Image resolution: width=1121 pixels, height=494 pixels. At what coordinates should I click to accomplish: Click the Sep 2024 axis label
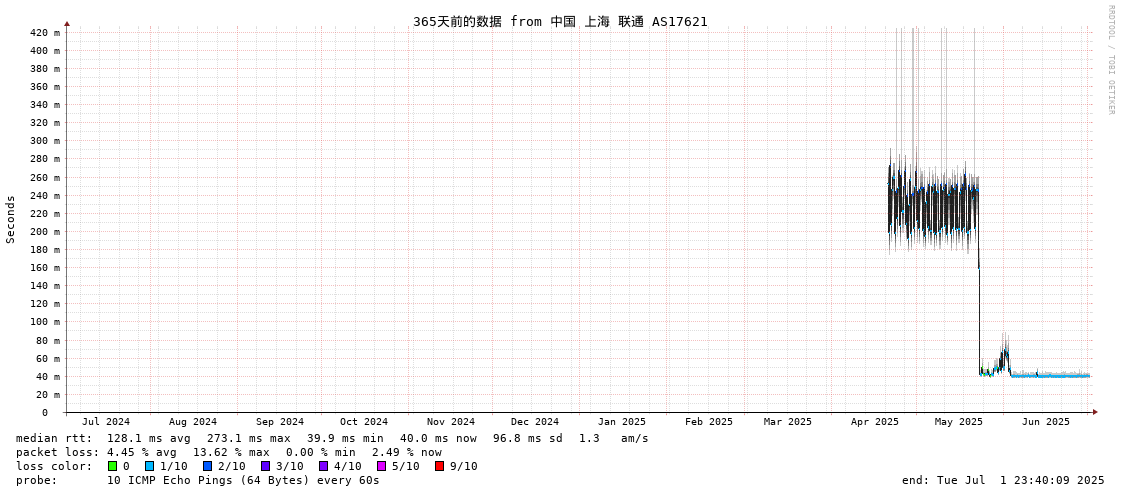pyautogui.click(x=280, y=422)
